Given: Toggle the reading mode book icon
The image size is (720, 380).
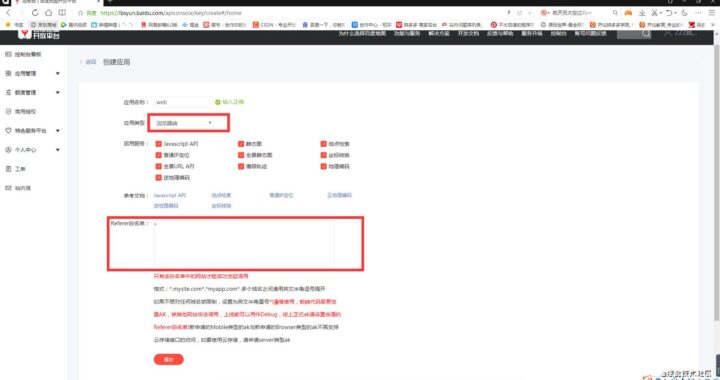Looking at the screenshot, I should 62,13.
